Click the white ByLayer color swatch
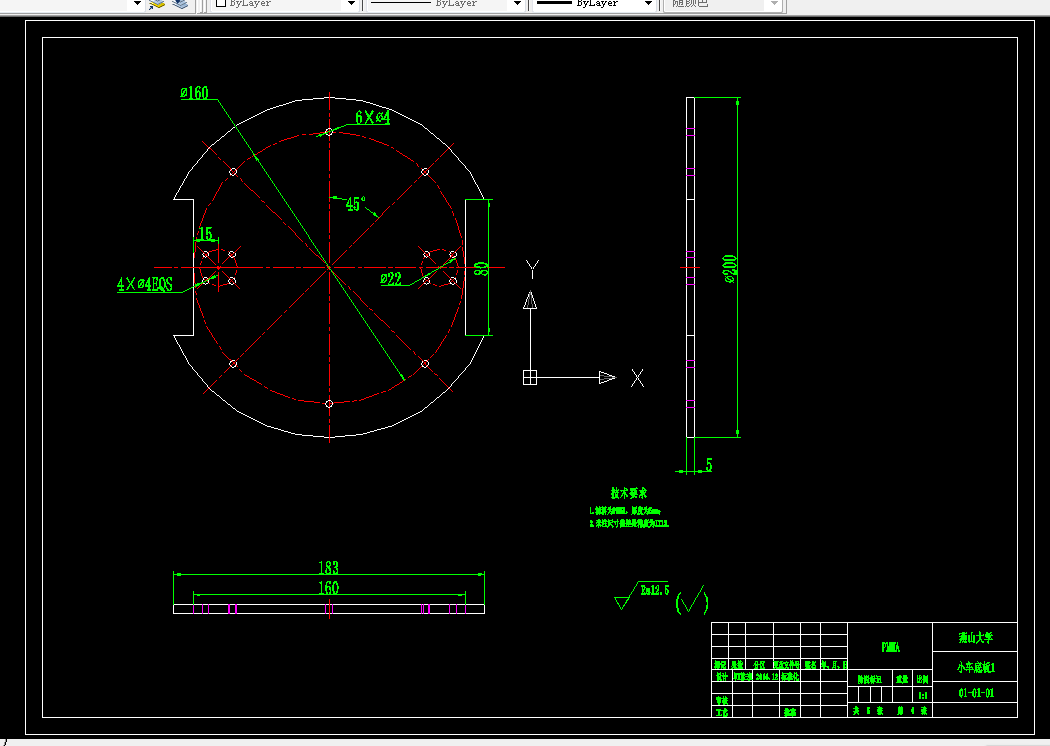The height and width of the screenshot is (746, 1050). click(x=220, y=3)
